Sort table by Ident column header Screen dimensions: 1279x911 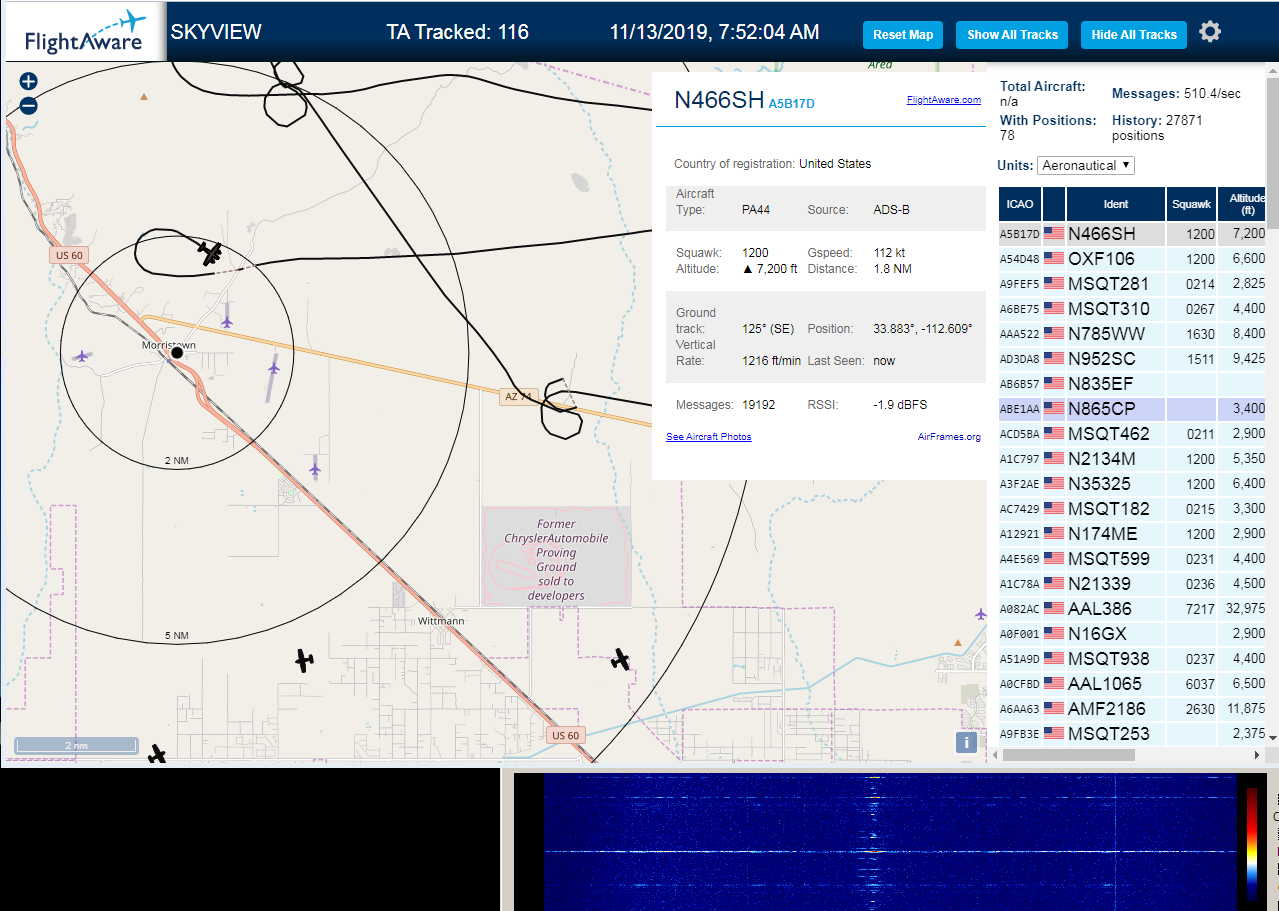point(1116,204)
